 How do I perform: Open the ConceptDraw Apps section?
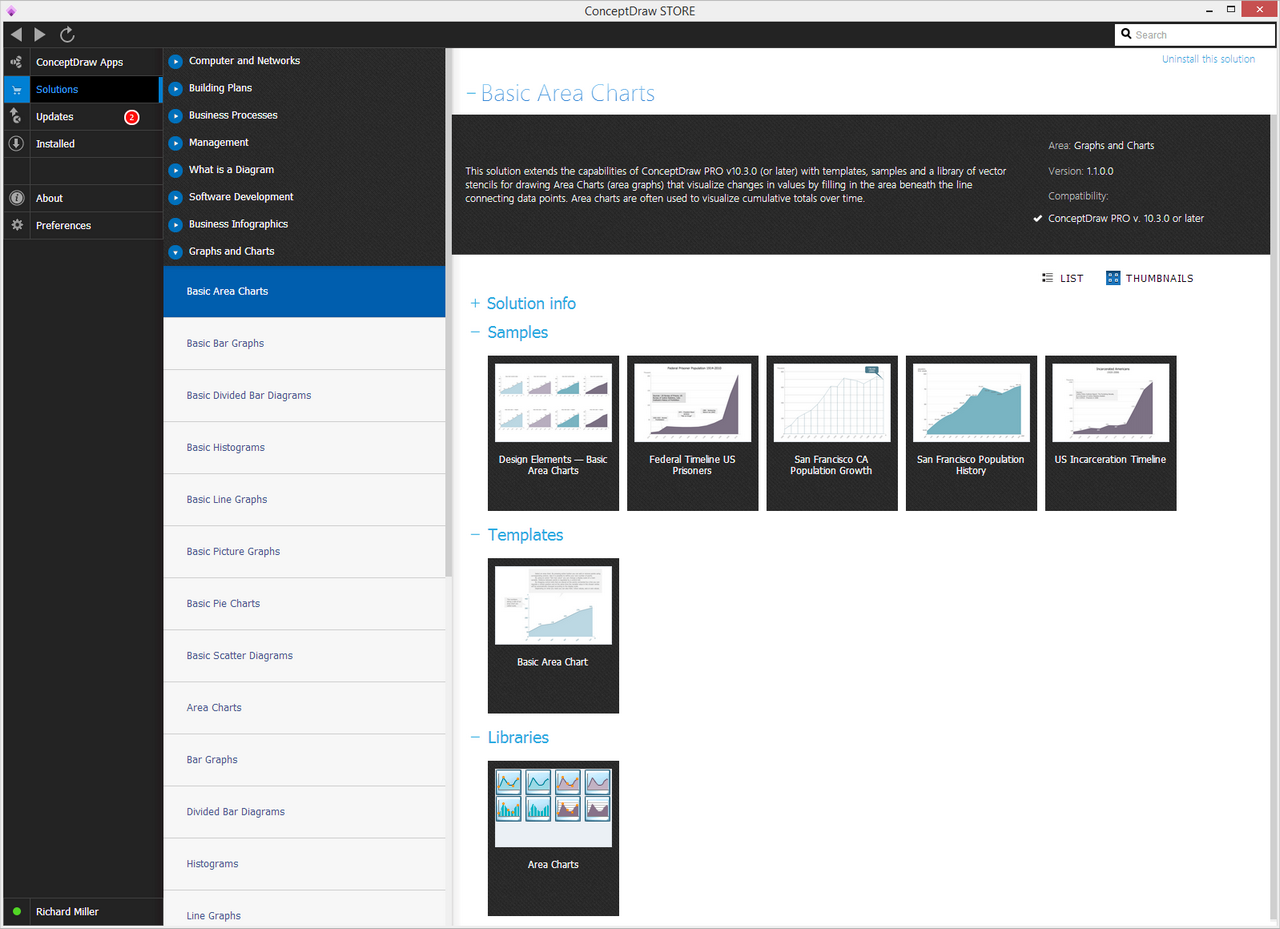click(x=80, y=62)
